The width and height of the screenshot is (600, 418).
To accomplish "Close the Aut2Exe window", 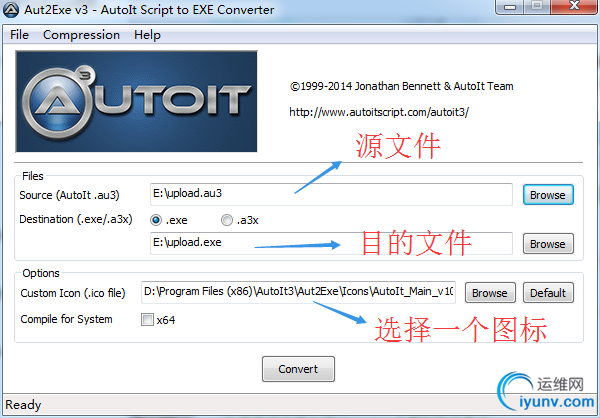I will (574, 6).
